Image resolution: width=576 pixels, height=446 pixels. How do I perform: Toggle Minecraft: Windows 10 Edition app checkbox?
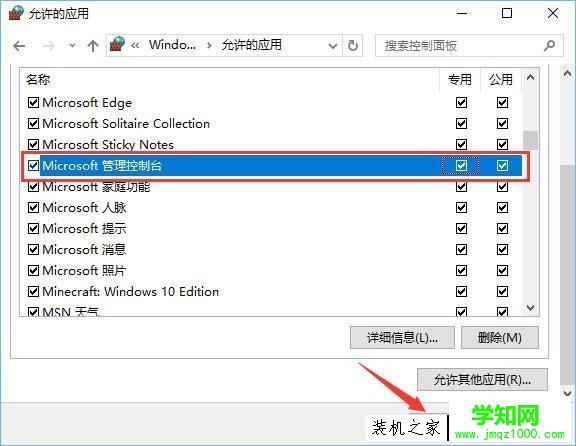[x=33, y=292]
